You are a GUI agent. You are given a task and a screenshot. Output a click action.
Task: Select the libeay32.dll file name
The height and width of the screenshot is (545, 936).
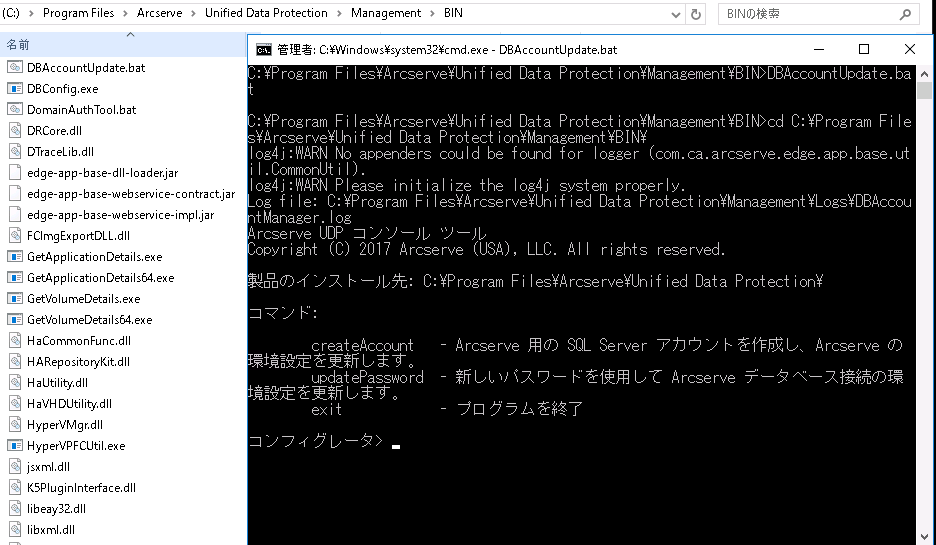(56, 509)
